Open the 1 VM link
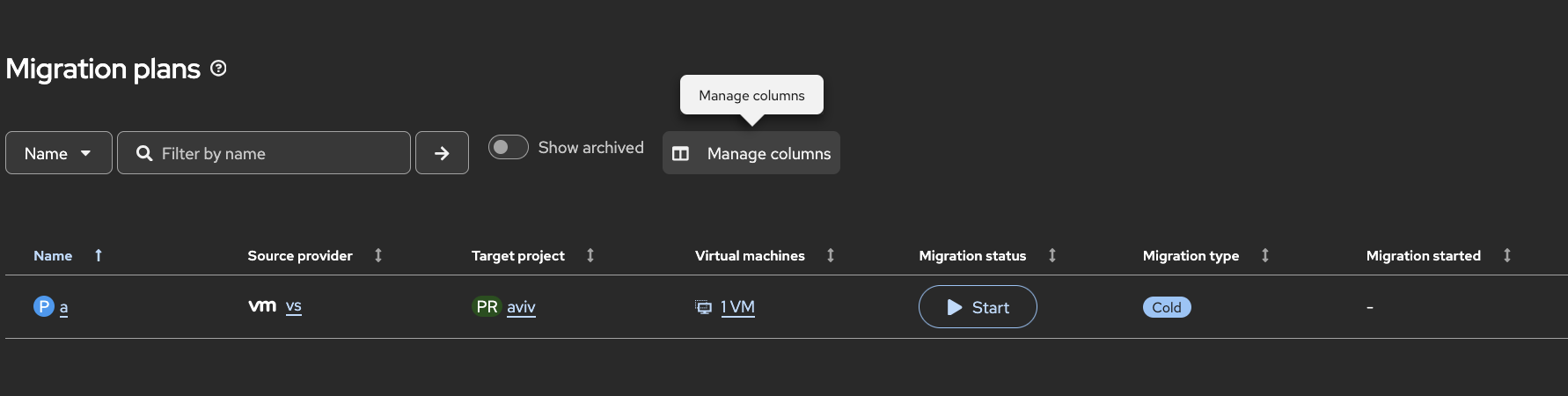This screenshot has height=396, width=1568. (737, 307)
